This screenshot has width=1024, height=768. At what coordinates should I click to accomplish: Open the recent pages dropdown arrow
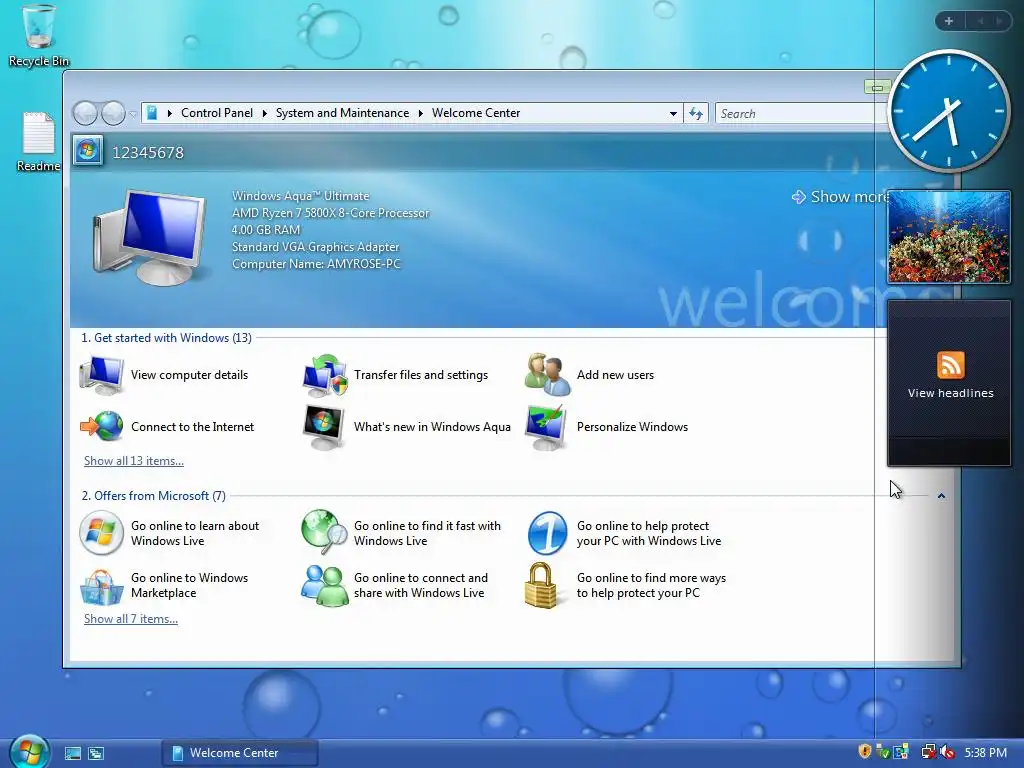[133, 114]
